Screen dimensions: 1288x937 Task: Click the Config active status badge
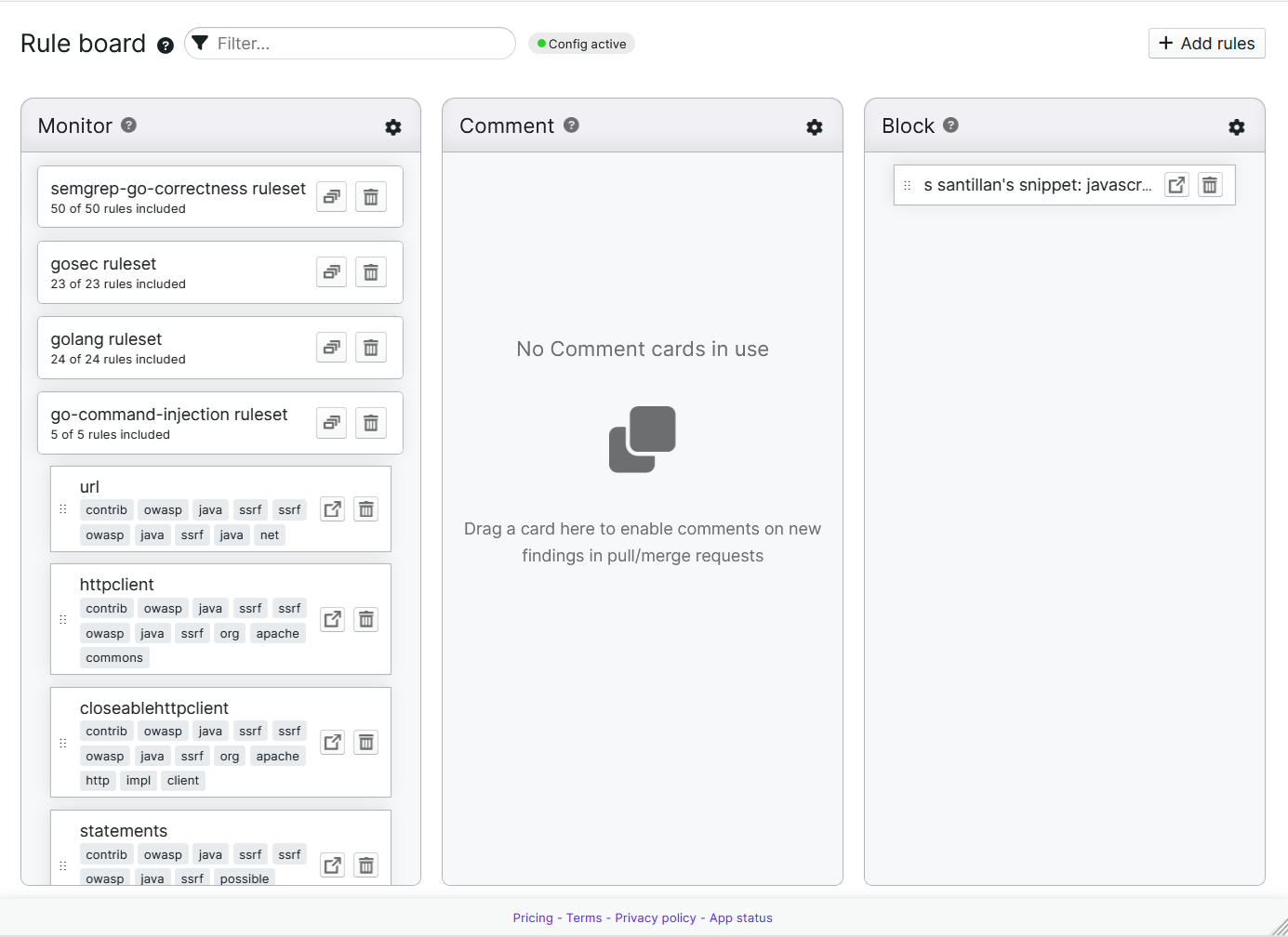click(x=581, y=44)
